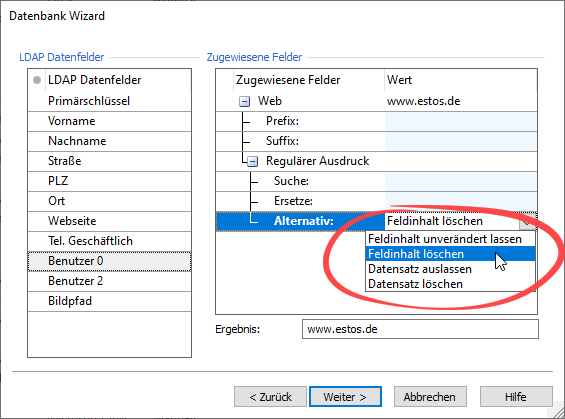The width and height of the screenshot is (565, 419).
Task: Click the Suche value field
Action: 461,181
